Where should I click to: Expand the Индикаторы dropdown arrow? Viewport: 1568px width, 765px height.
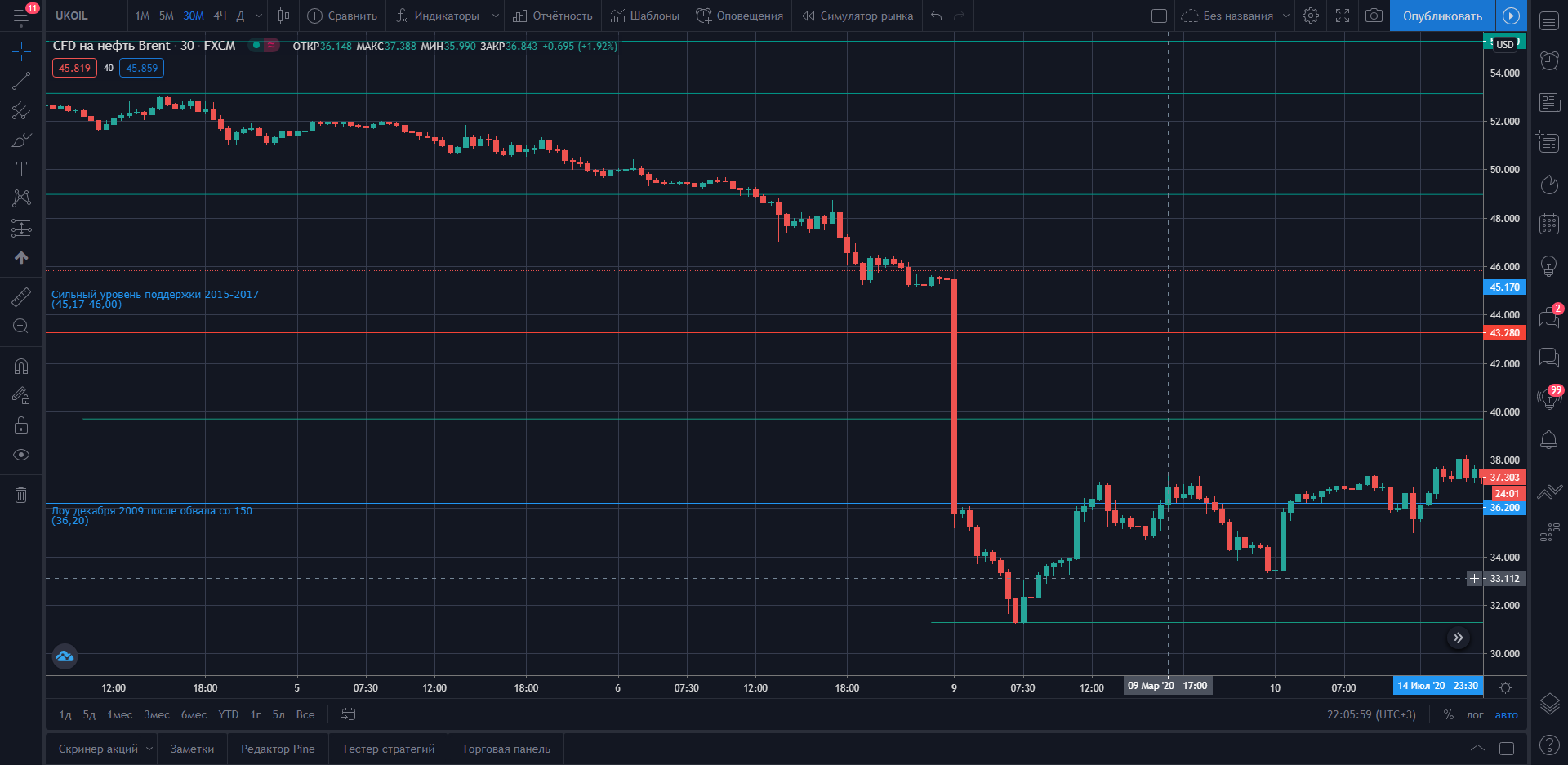[x=495, y=16]
